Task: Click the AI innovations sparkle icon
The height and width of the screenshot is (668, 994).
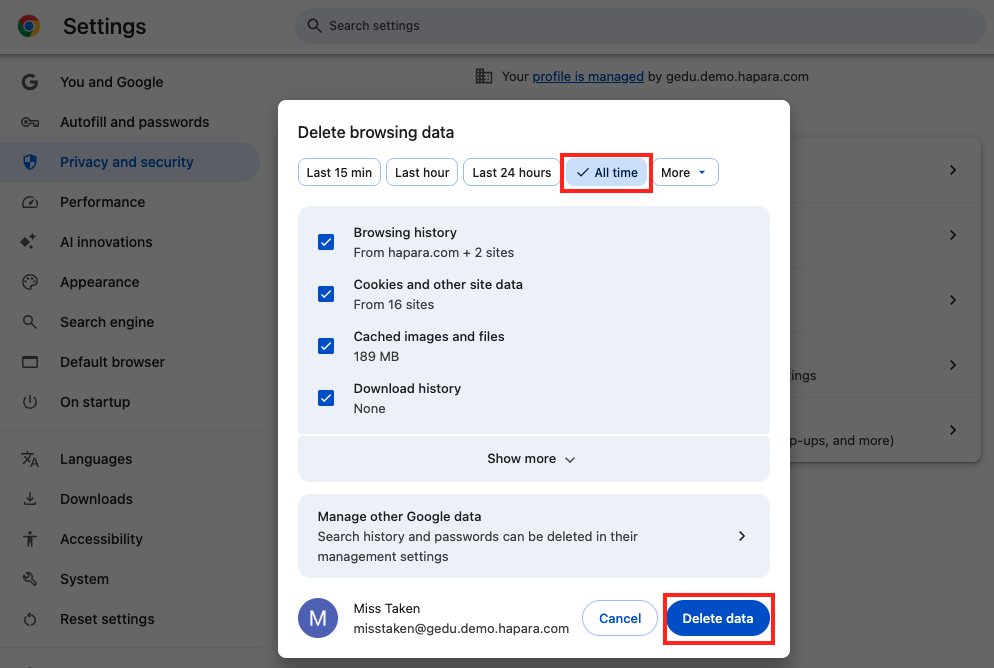Action: 29,242
